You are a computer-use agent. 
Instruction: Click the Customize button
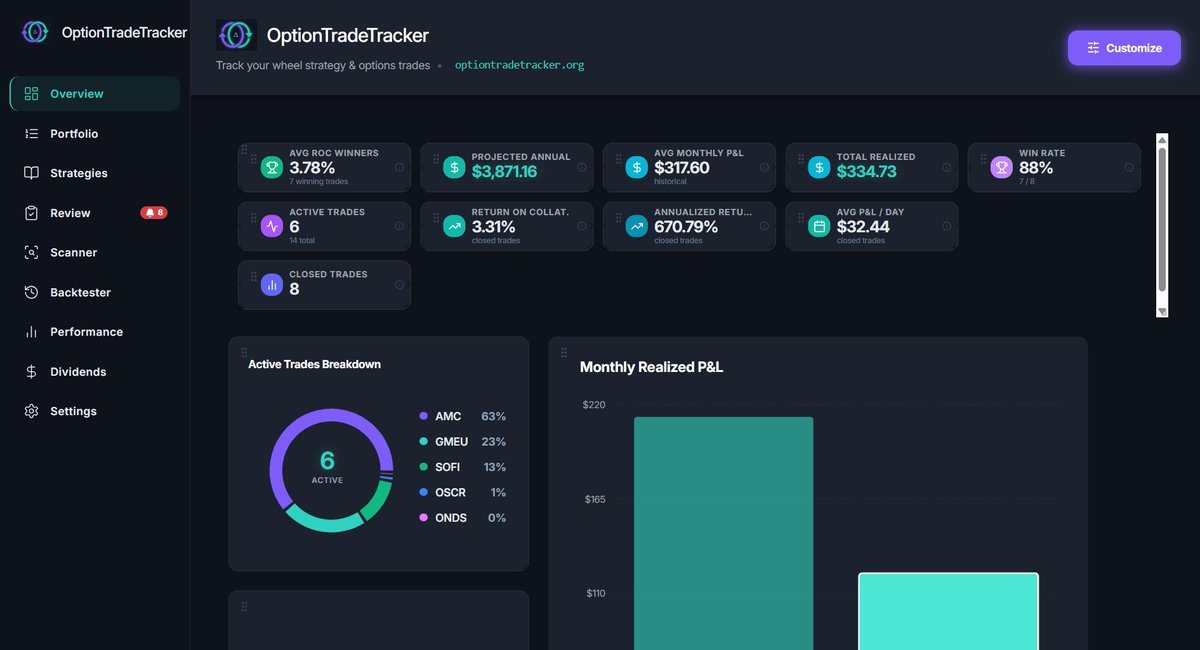1124,48
